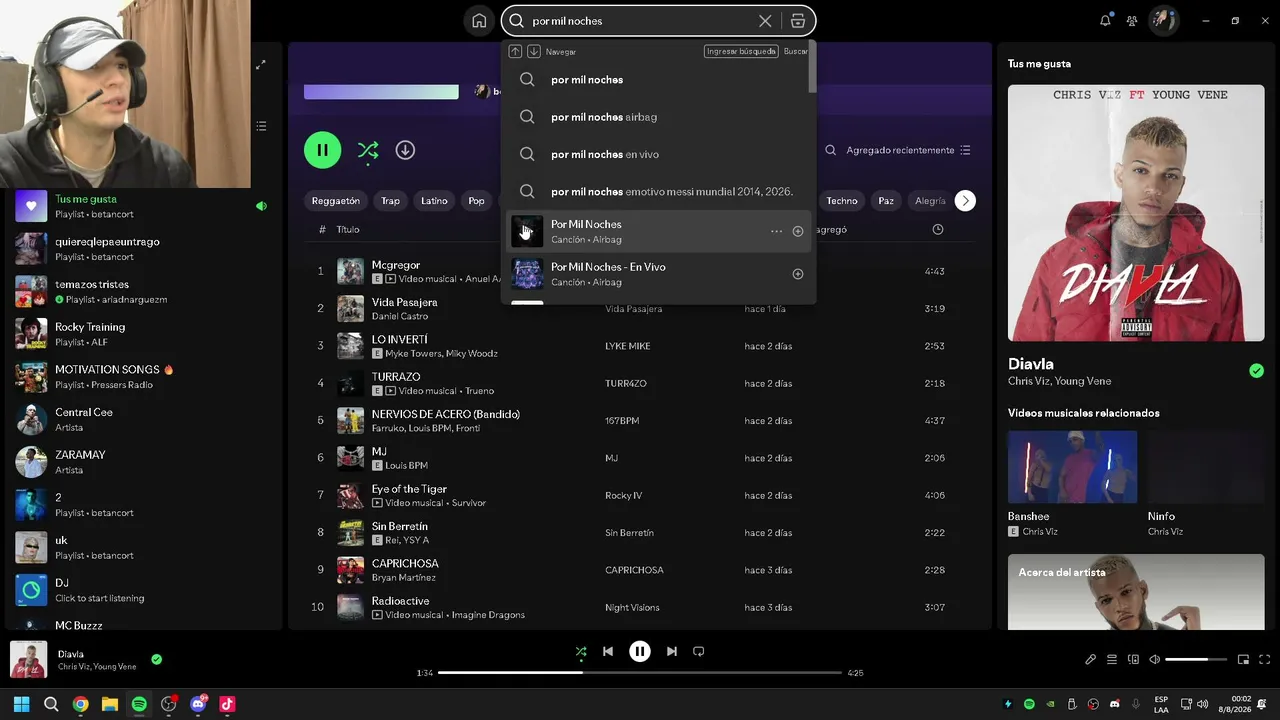The height and width of the screenshot is (720, 1280).
Task: Click the search-in-playlist magnifier icon
Action: [x=830, y=150]
